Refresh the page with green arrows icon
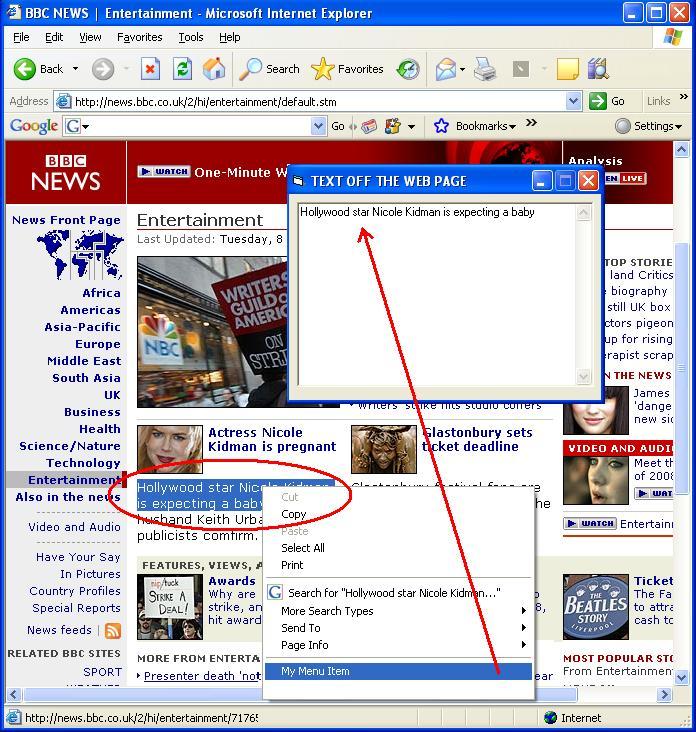696x732 pixels. coord(182,69)
